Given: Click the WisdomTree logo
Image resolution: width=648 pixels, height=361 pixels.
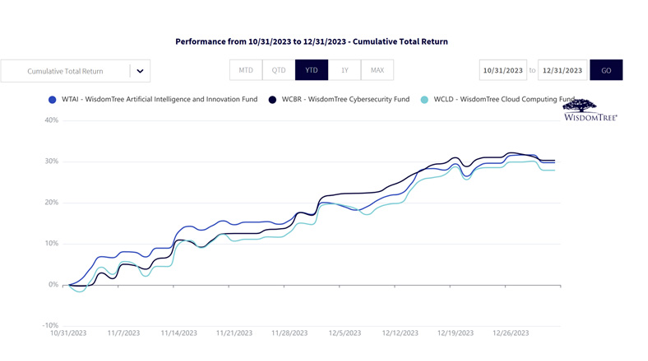Looking at the screenshot, I should (x=590, y=110).
